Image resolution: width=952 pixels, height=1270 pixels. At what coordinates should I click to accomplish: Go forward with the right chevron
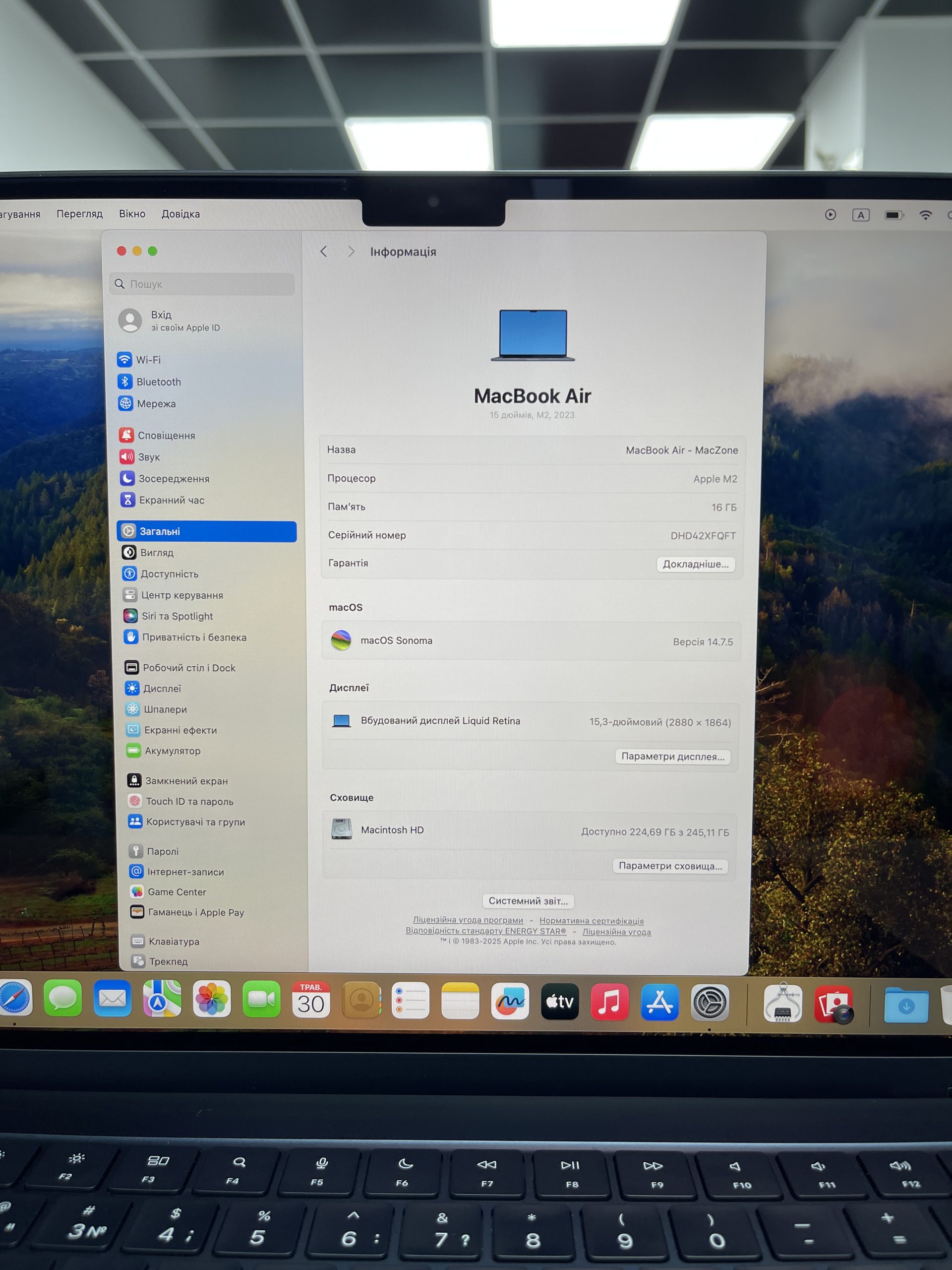[351, 252]
